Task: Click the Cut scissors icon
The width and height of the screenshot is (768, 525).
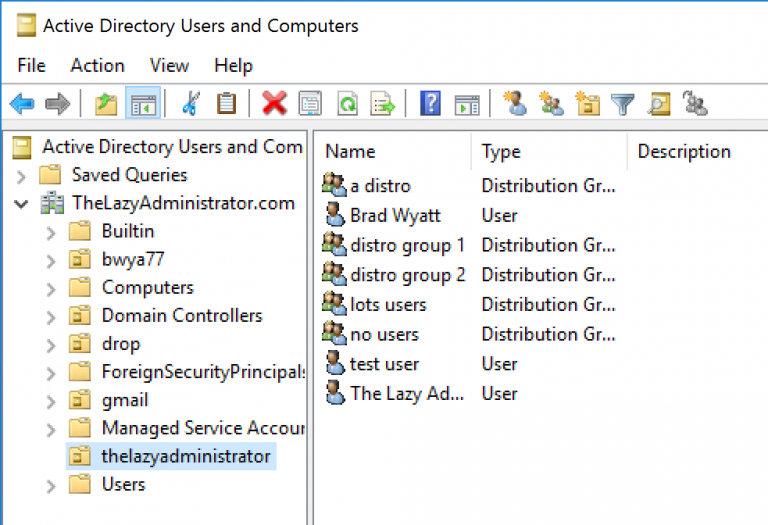Action: 191,104
